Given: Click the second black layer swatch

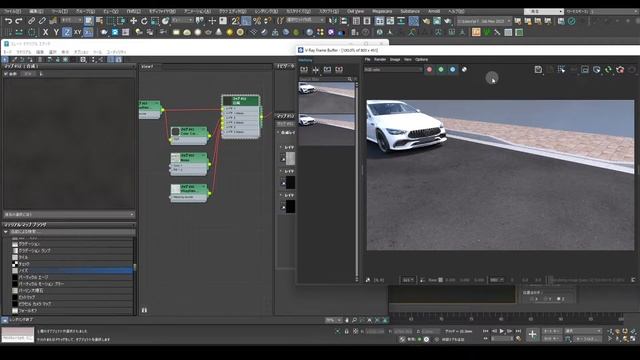Looking at the screenshot, I should [x=290, y=182].
